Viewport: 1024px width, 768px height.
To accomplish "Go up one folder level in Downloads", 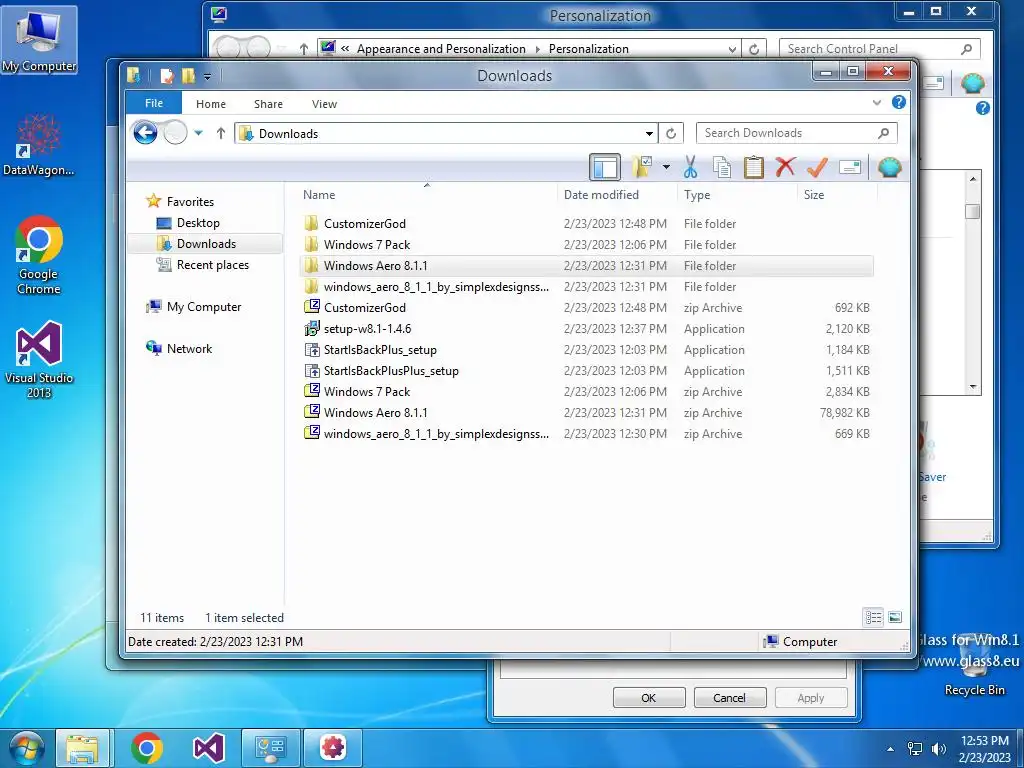I will [x=221, y=133].
